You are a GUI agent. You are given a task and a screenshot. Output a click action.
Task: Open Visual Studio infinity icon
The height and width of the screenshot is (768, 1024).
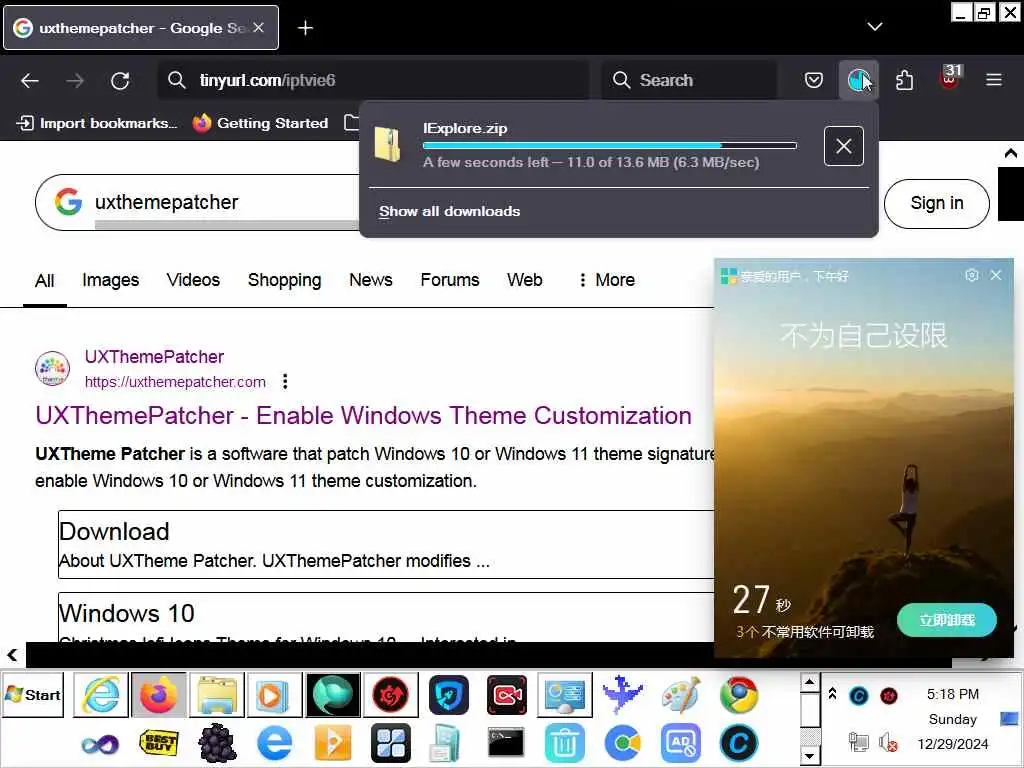[x=100, y=743]
